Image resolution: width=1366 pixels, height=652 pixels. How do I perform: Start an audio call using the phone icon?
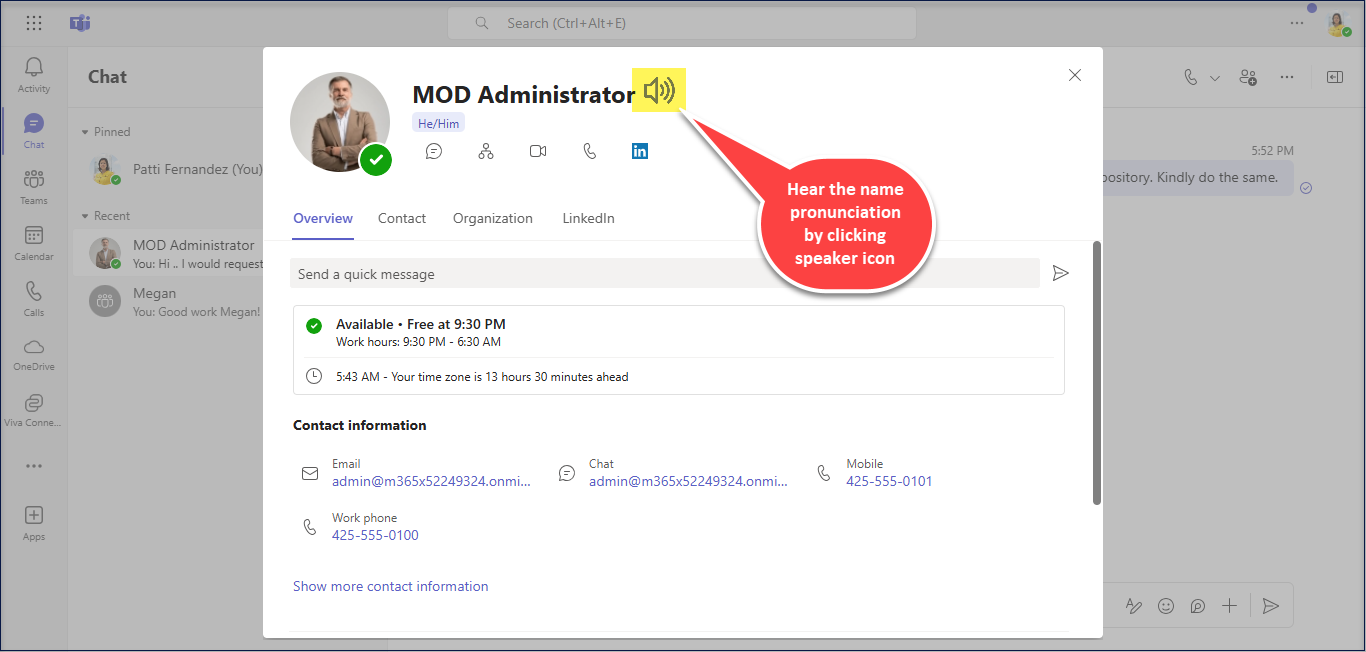point(589,150)
